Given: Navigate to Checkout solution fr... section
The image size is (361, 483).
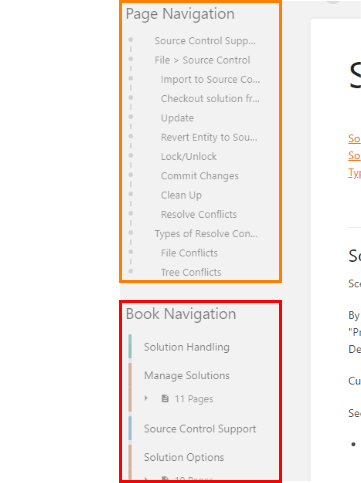Looking at the screenshot, I should click(210, 99).
